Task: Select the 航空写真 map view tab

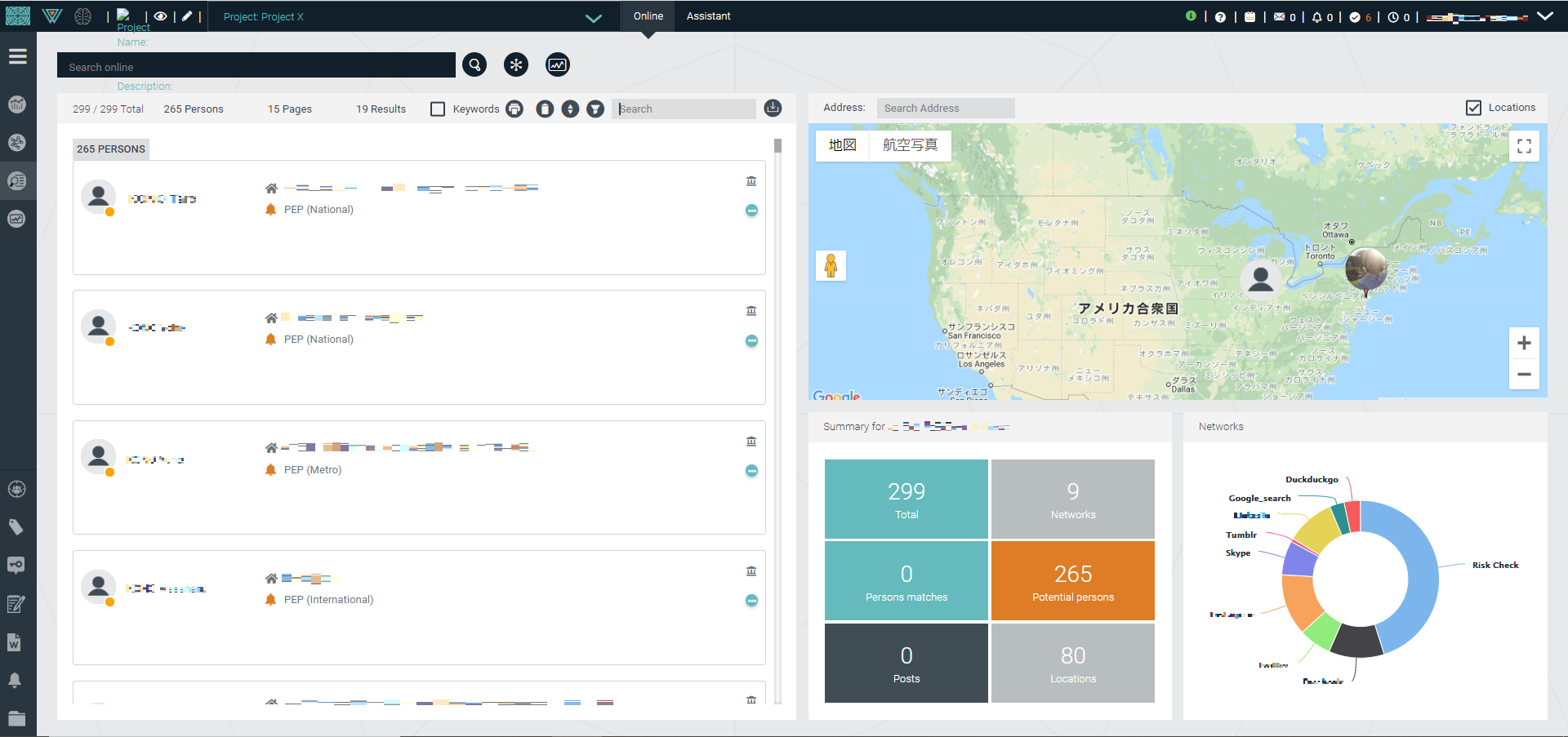Action: click(x=910, y=145)
